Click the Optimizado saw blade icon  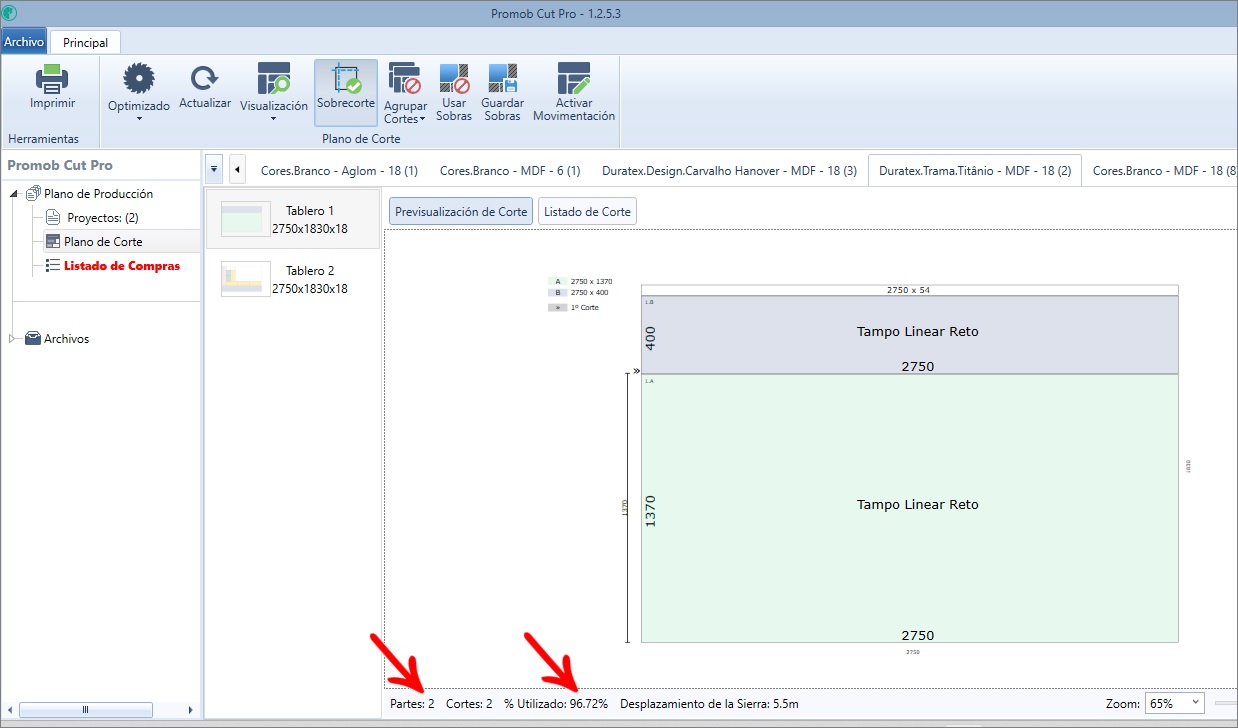(139, 80)
